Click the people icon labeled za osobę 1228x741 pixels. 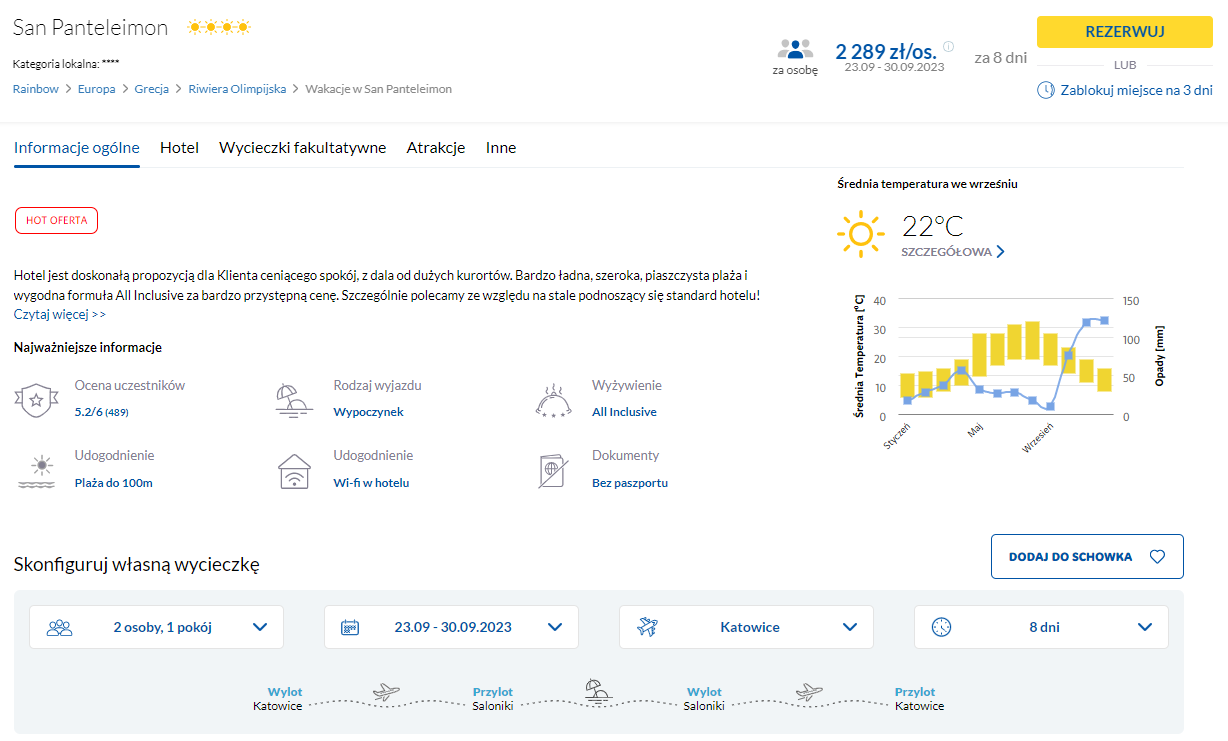(795, 49)
